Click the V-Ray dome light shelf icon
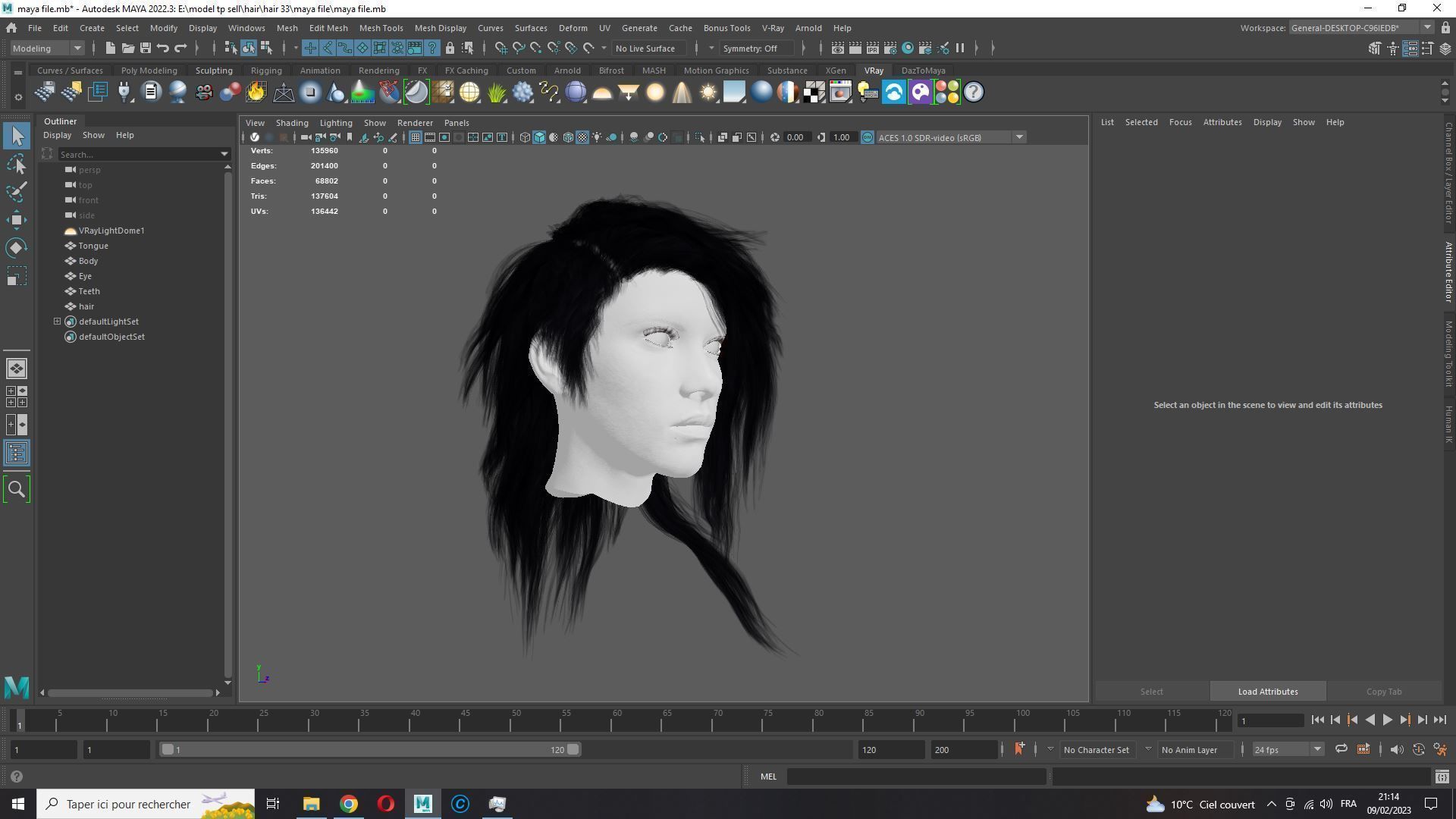 tap(602, 93)
